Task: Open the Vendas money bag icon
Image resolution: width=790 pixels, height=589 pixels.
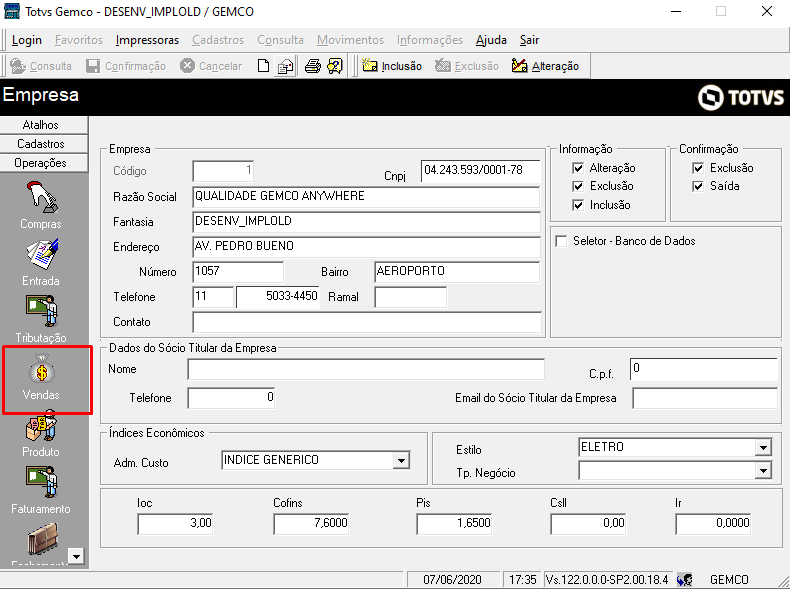Action: (x=42, y=371)
